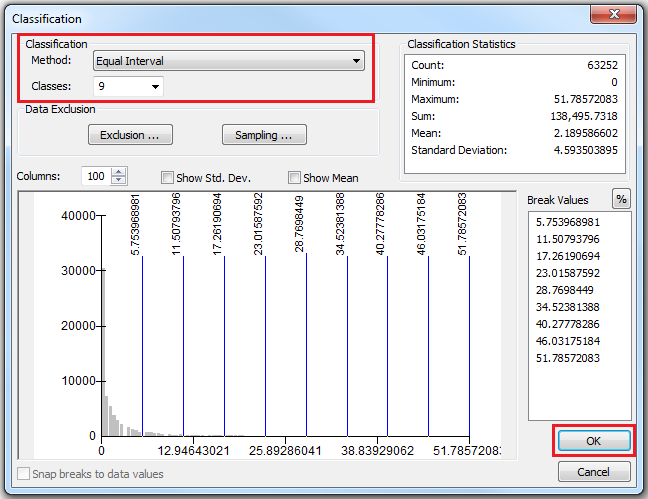Screen dimensions: 648x499
Task: Click the blue break line at 11.50793796
Action: (183, 346)
